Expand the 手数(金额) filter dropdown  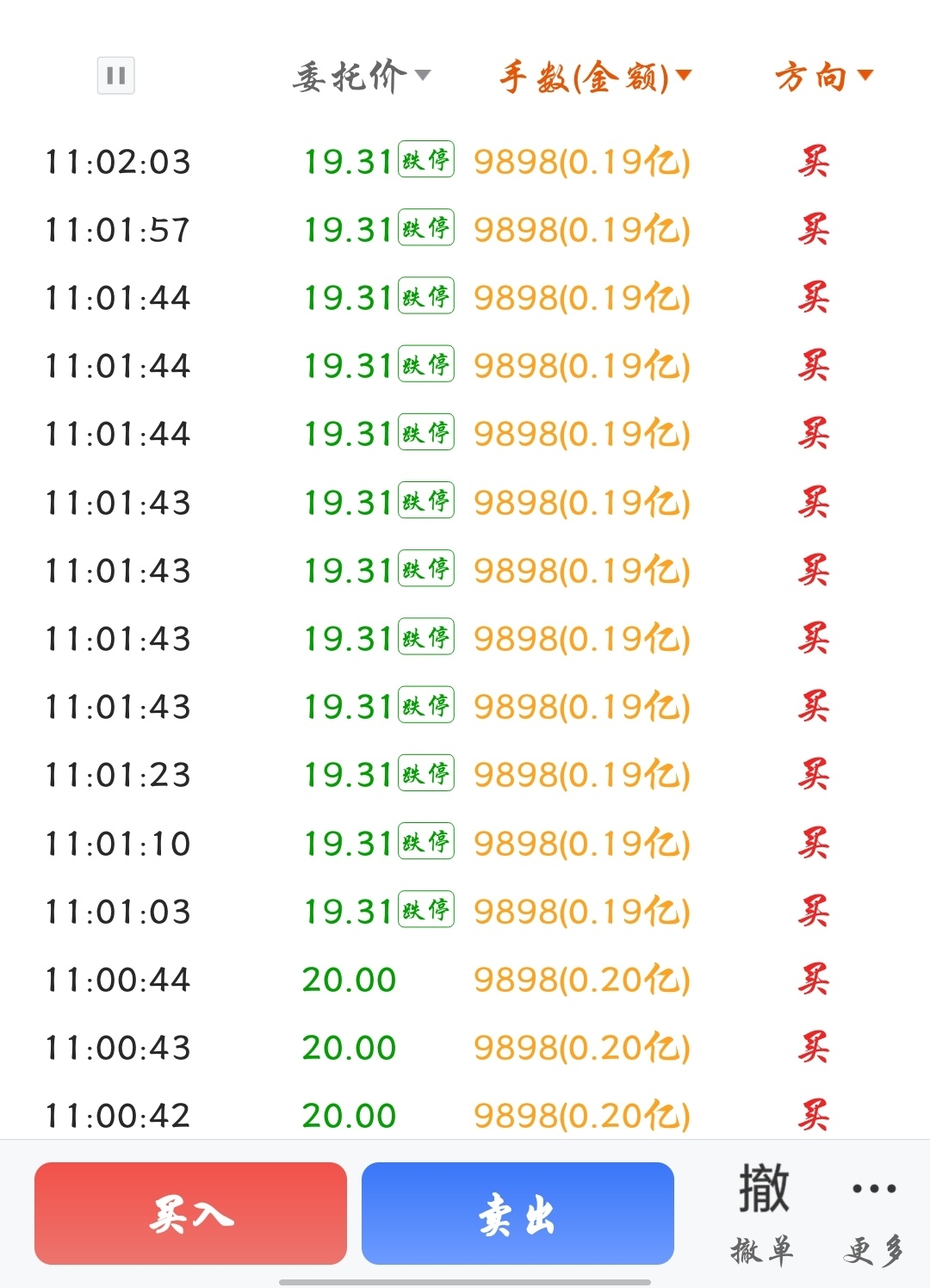[x=596, y=77]
